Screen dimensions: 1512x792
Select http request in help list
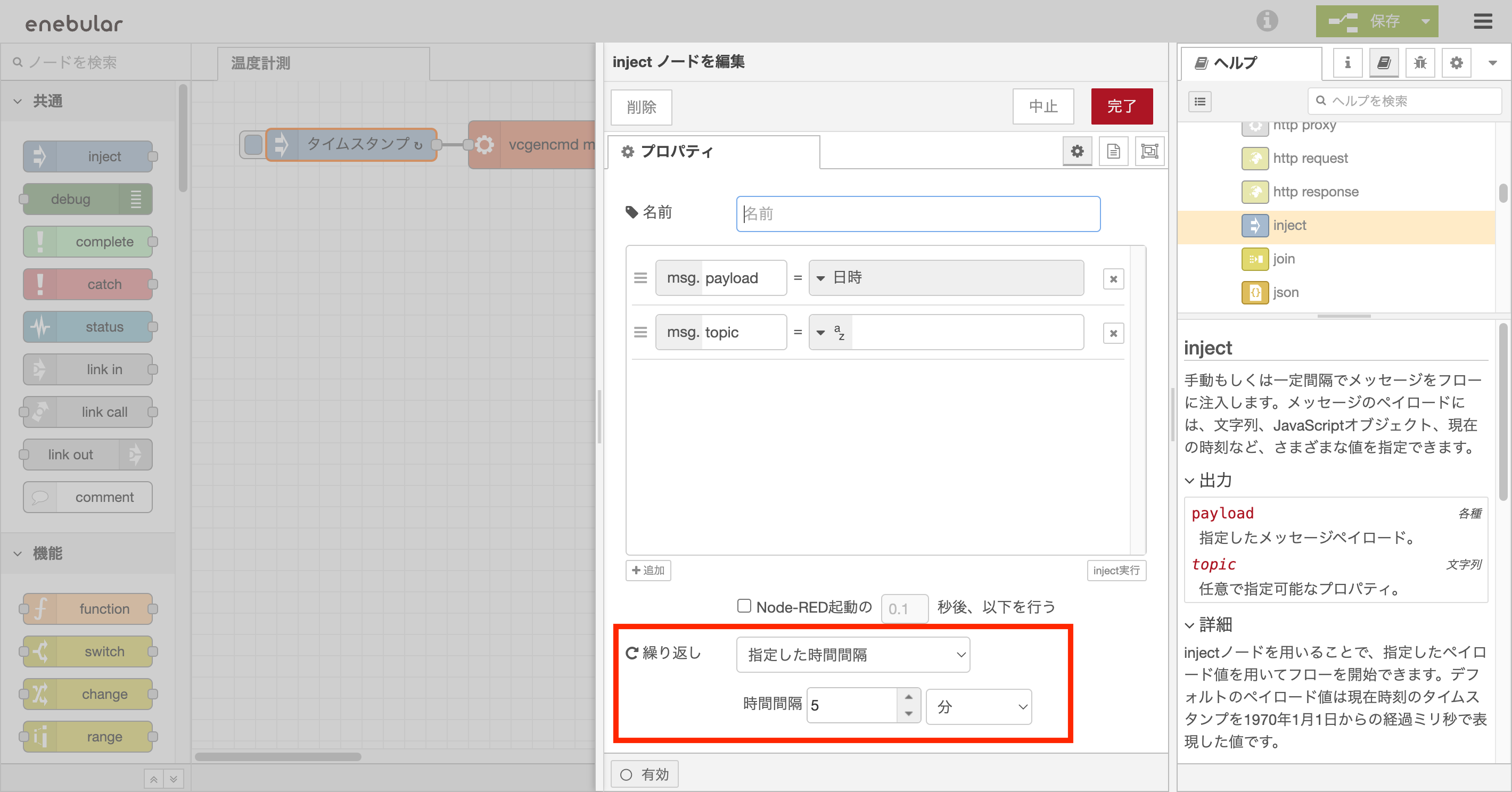(x=1336, y=159)
